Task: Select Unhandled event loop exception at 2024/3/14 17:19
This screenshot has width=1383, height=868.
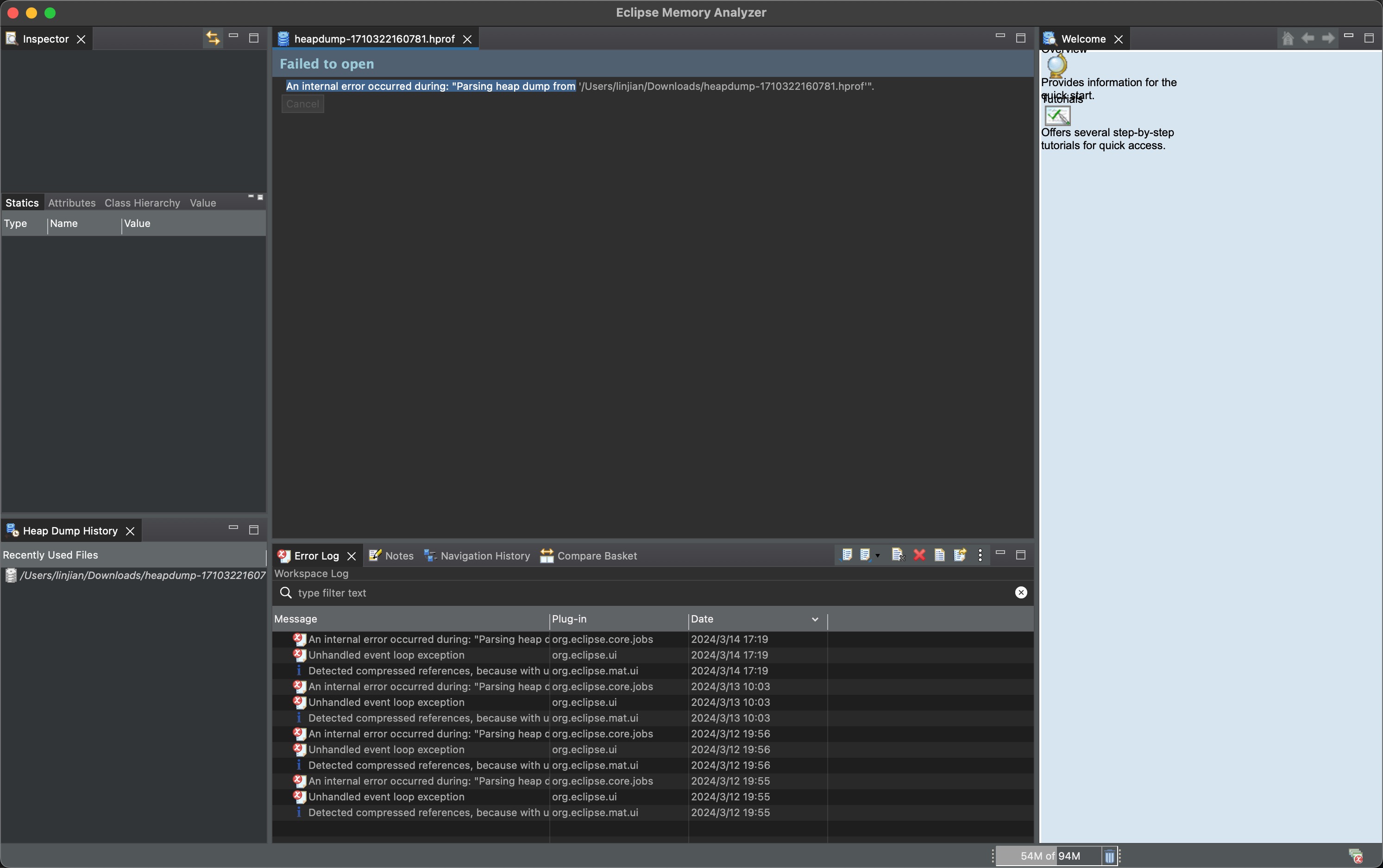Action: 654,655
